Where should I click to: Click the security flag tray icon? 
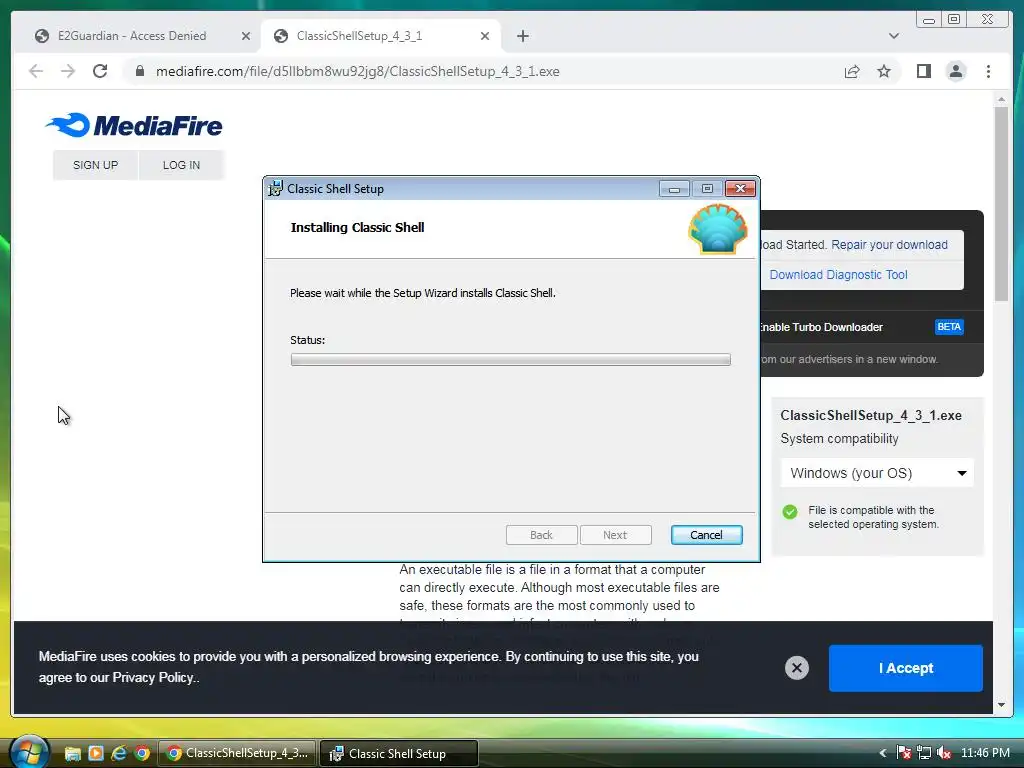[x=903, y=753]
